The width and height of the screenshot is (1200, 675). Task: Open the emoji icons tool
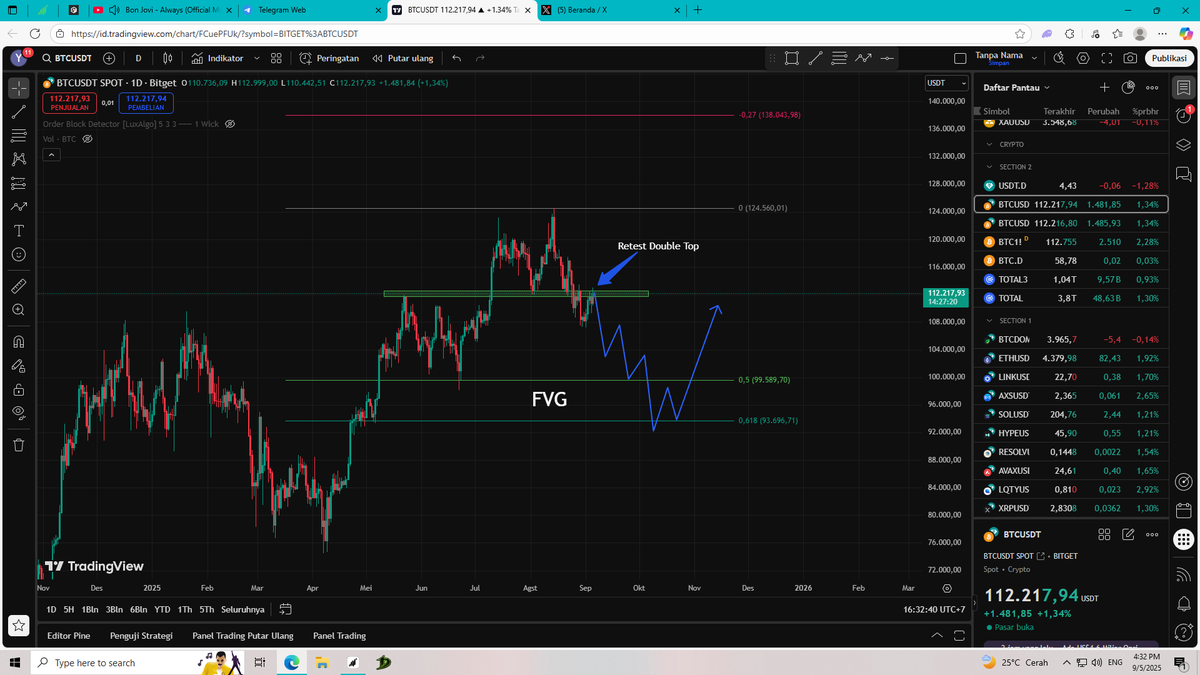pos(19,254)
